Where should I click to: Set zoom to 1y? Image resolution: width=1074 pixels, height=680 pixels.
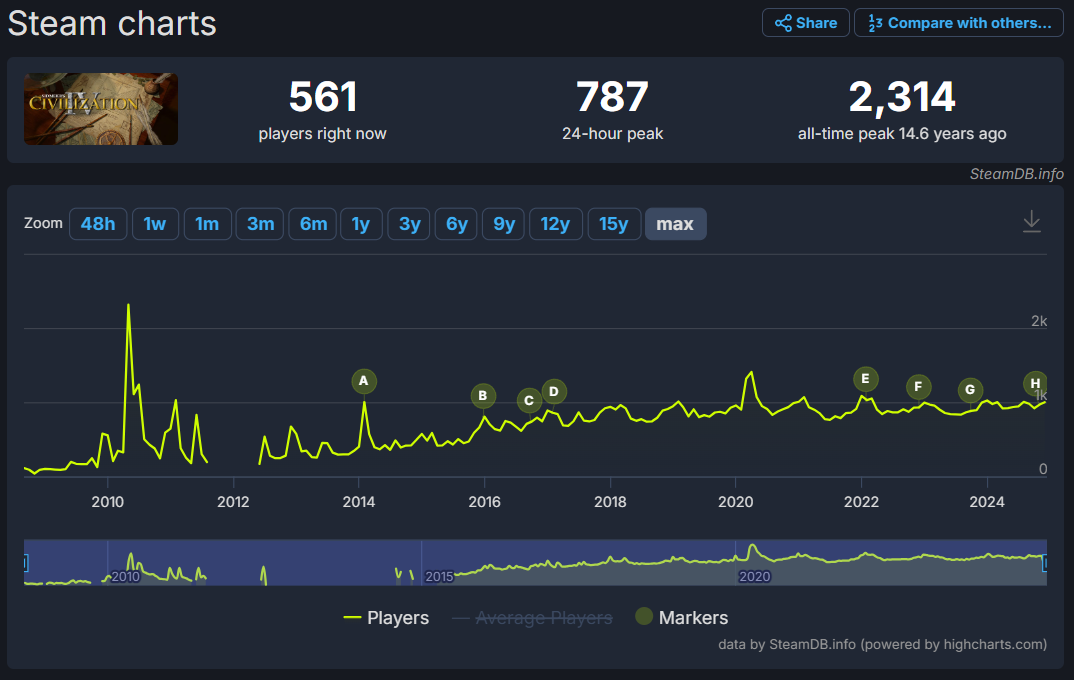click(361, 224)
